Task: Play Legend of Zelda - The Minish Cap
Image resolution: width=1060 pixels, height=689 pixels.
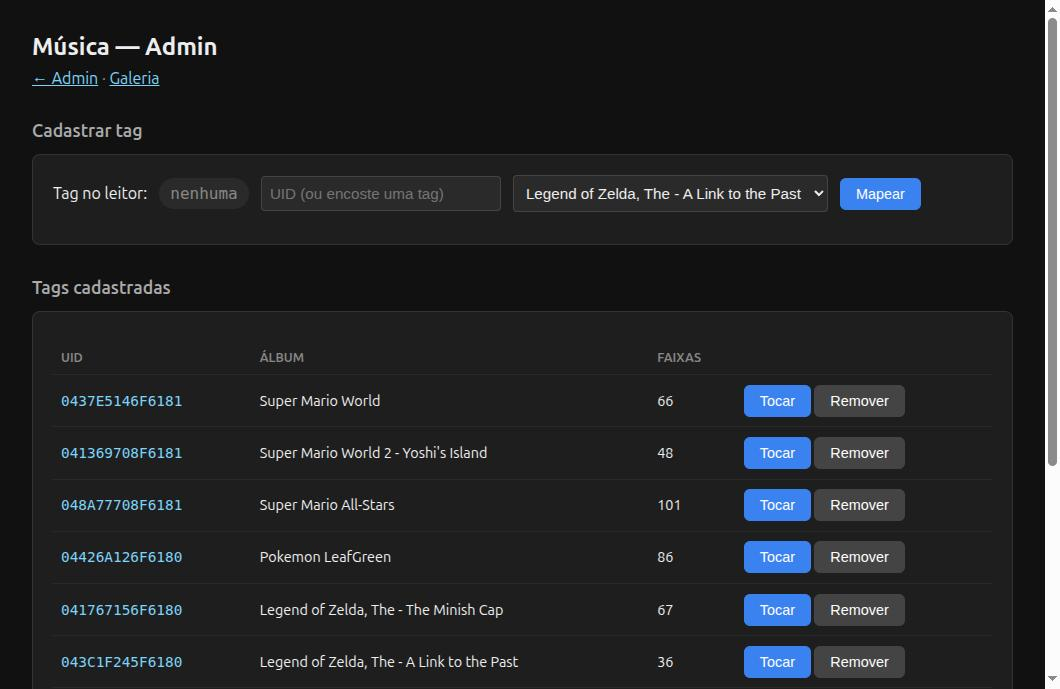Action: (777, 610)
